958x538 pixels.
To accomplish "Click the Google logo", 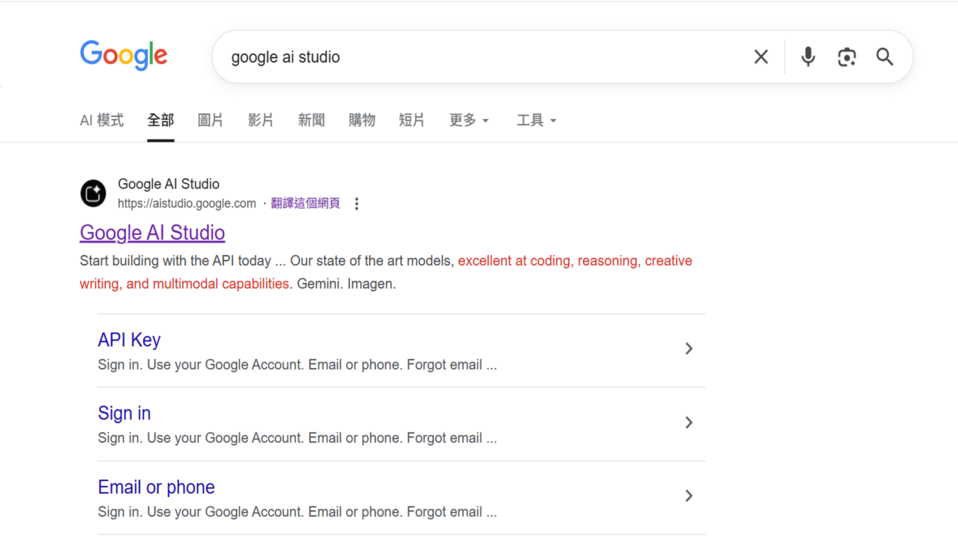I will coord(124,56).
